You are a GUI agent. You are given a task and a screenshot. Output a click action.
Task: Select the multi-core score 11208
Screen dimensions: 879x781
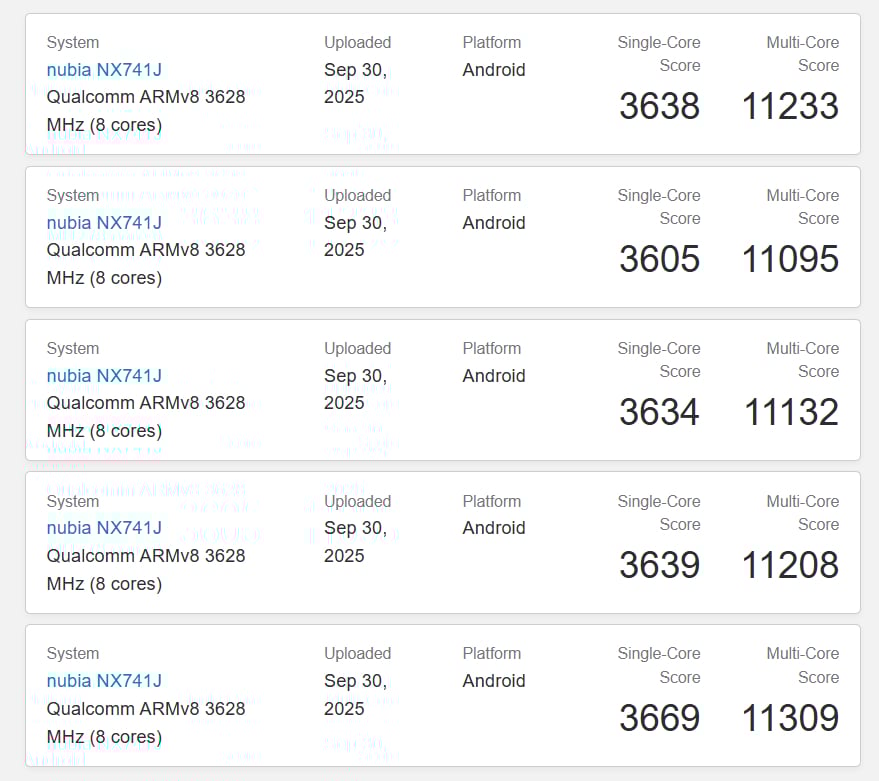pos(790,566)
